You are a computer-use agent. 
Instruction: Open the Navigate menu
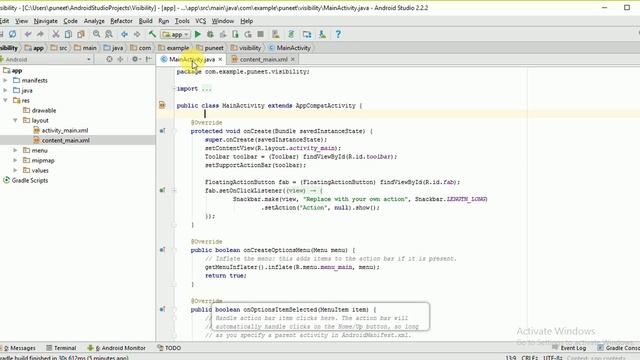coord(46,21)
